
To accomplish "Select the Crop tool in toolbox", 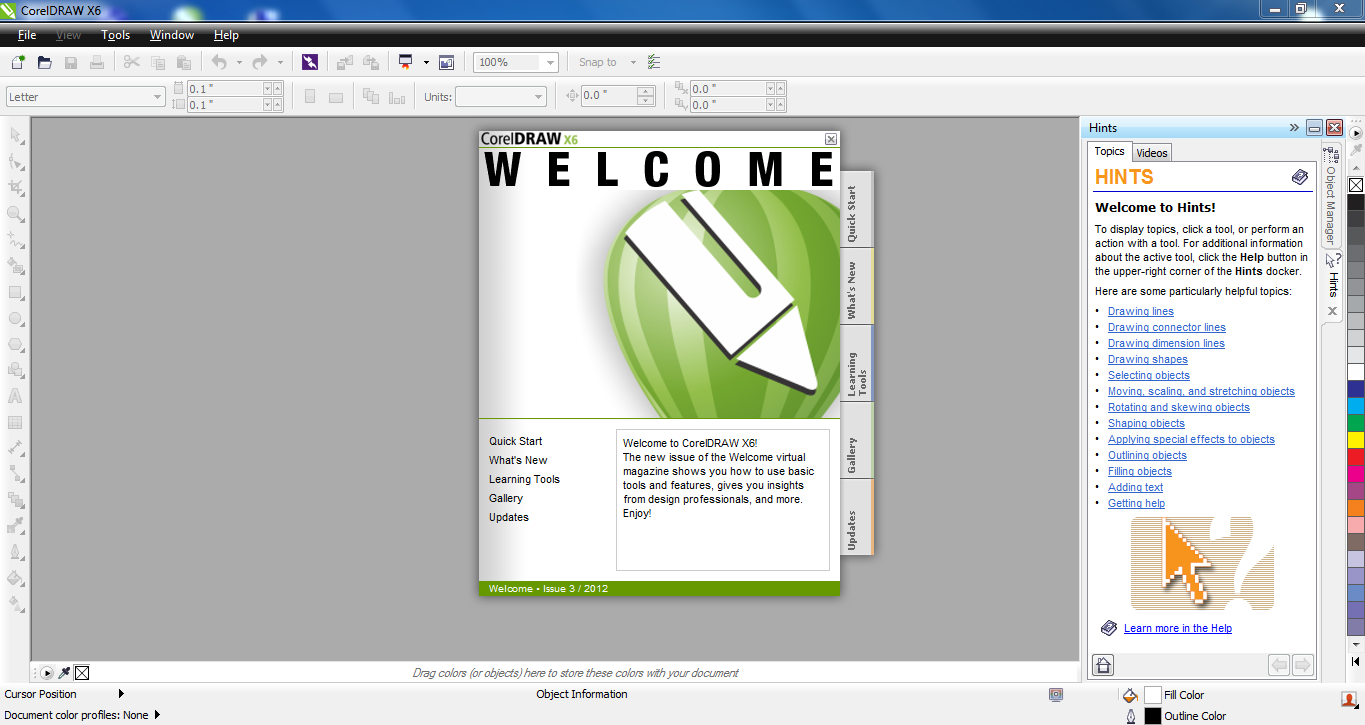I will click(x=16, y=187).
